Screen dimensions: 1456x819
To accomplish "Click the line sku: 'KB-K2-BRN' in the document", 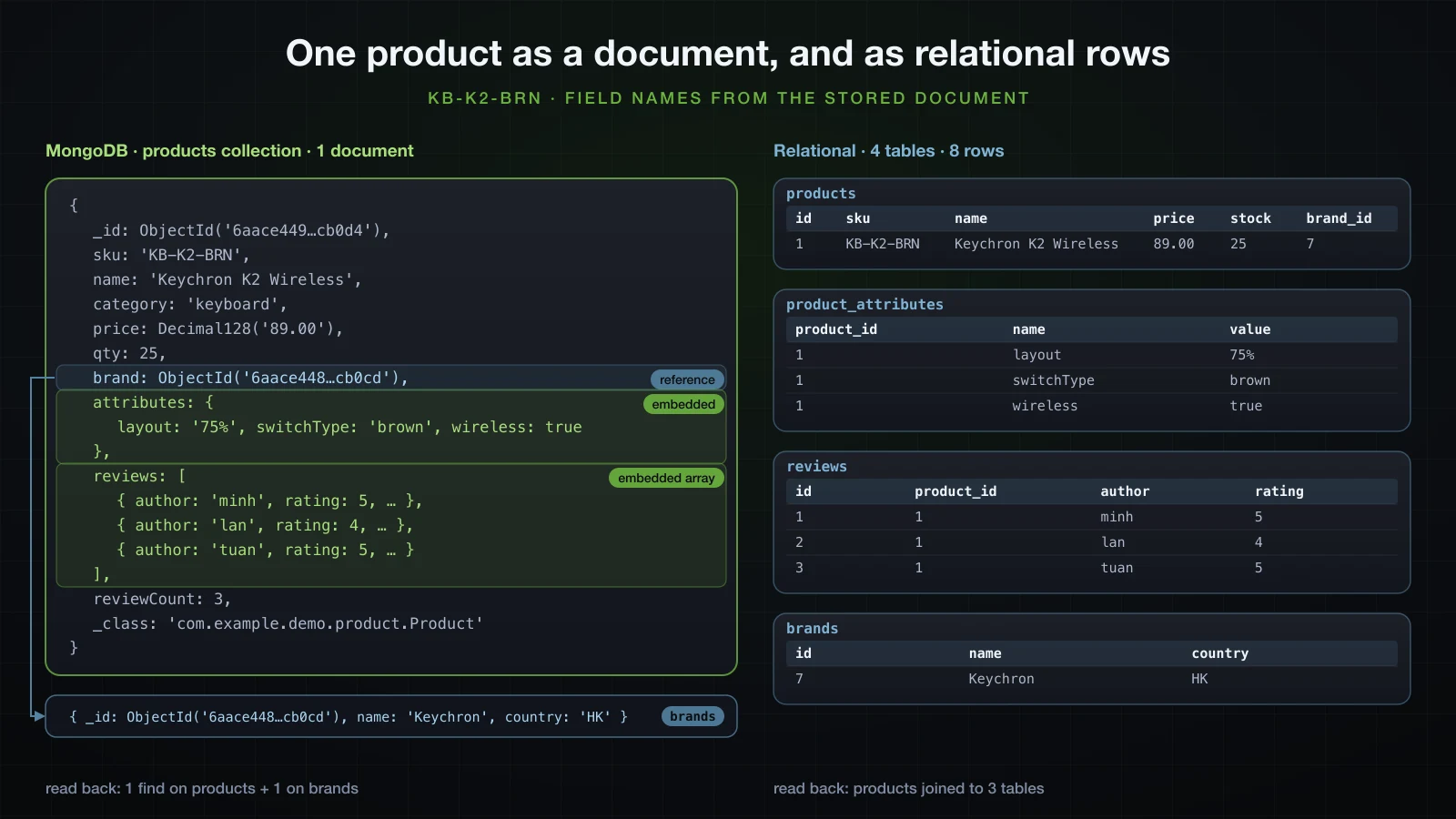I will click(x=171, y=255).
